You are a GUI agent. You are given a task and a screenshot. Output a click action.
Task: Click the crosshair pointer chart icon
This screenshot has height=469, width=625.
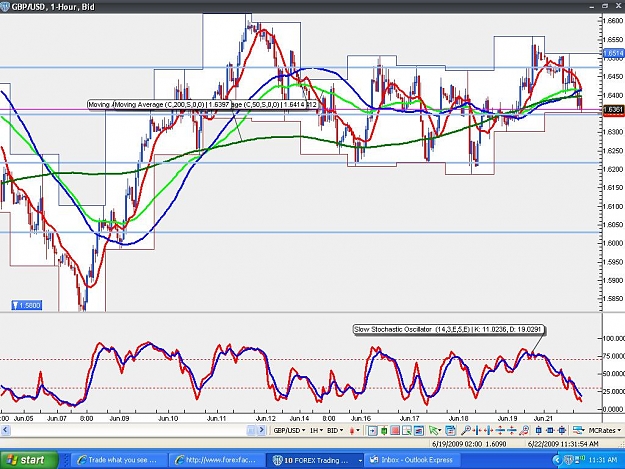407,430
